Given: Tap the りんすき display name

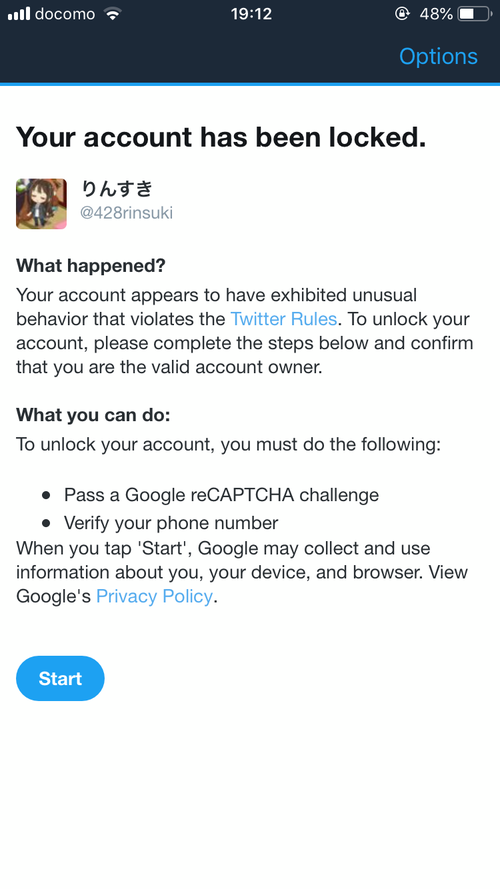Looking at the screenshot, I should (117, 189).
